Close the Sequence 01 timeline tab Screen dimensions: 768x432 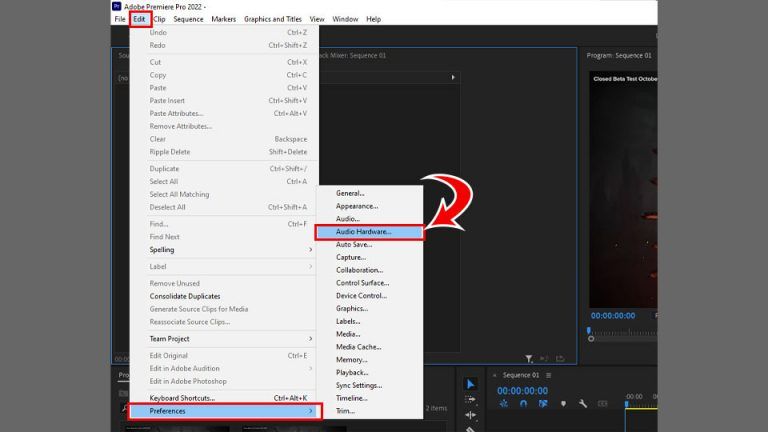[494, 375]
